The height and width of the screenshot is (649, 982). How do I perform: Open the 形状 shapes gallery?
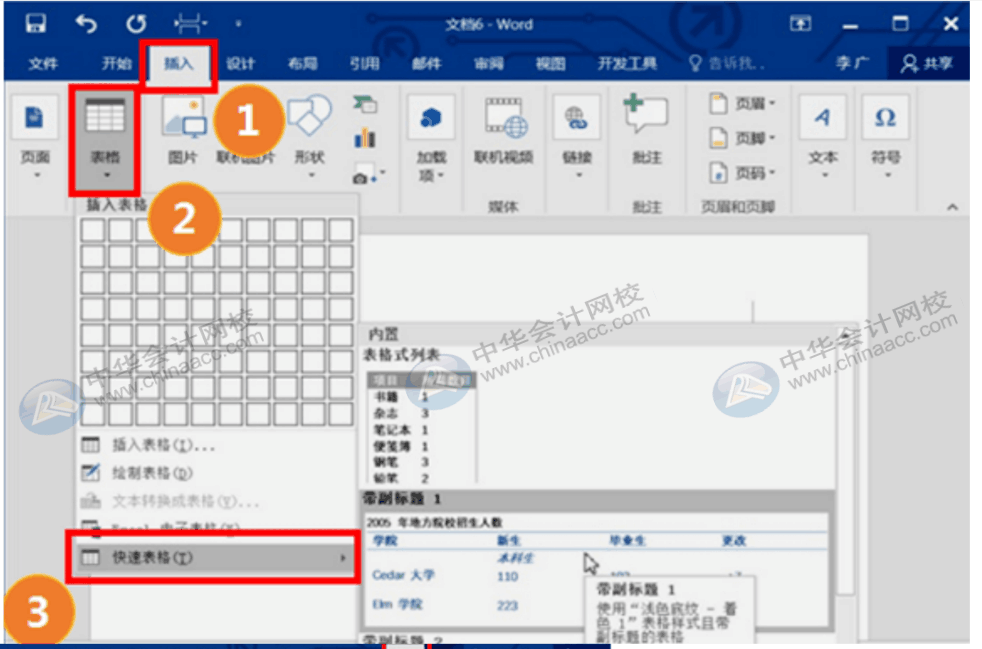click(x=309, y=138)
